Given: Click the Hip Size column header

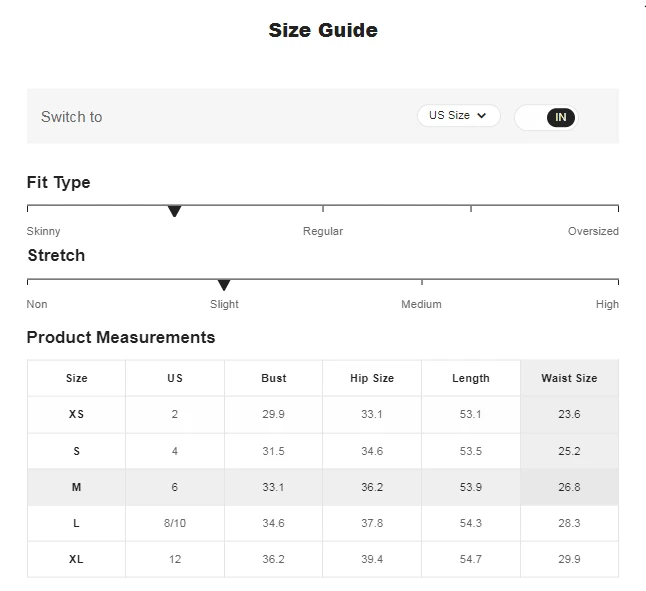Looking at the screenshot, I should (372, 378).
